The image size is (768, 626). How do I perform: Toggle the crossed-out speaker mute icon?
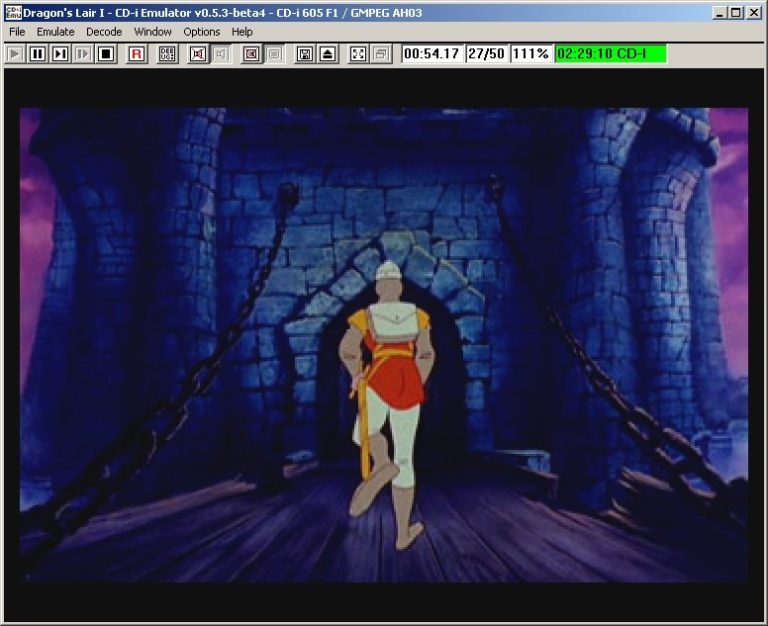(x=198, y=54)
